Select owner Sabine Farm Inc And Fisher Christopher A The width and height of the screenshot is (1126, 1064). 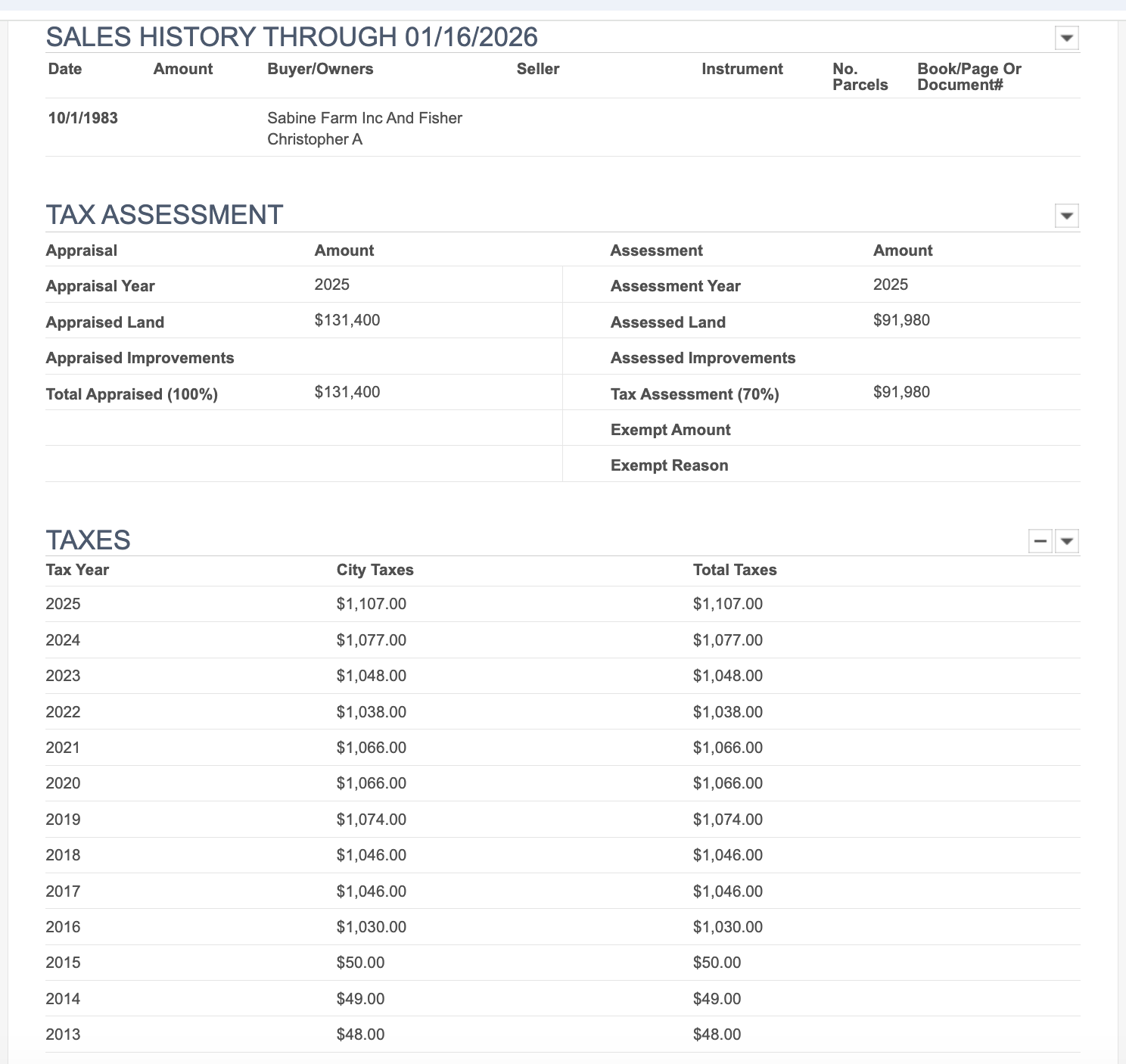364,128
